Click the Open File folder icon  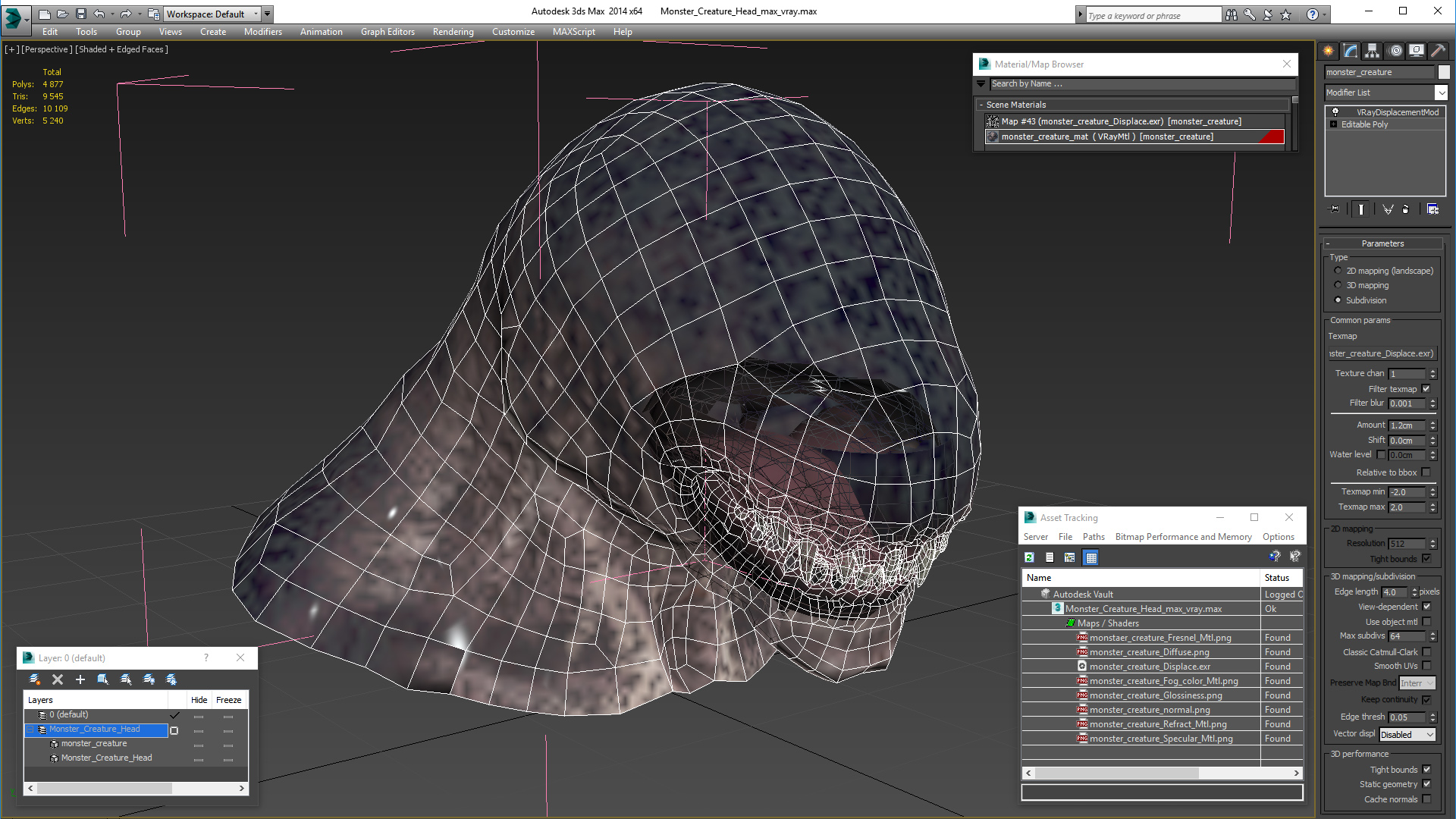63,14
